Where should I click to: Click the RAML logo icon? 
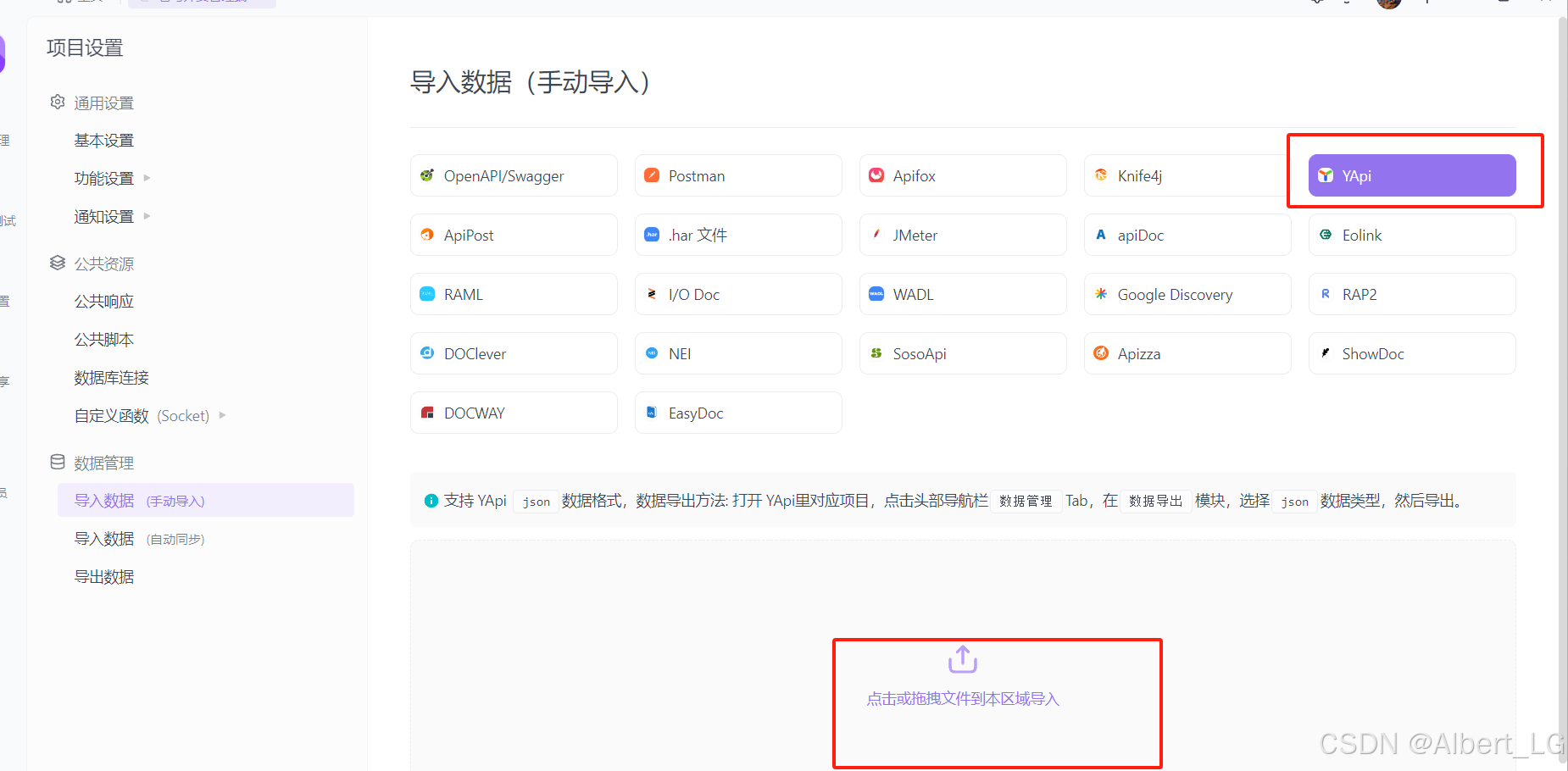tap(427, 294)
